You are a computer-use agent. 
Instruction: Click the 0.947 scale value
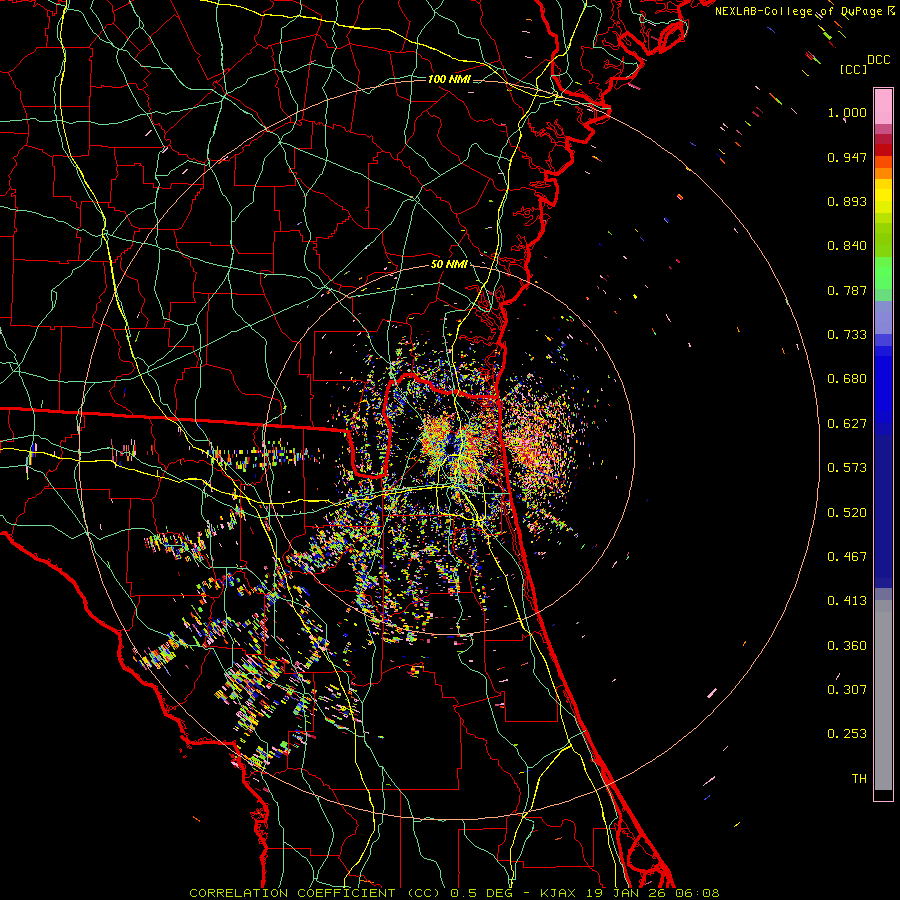(x=847, y=157)
